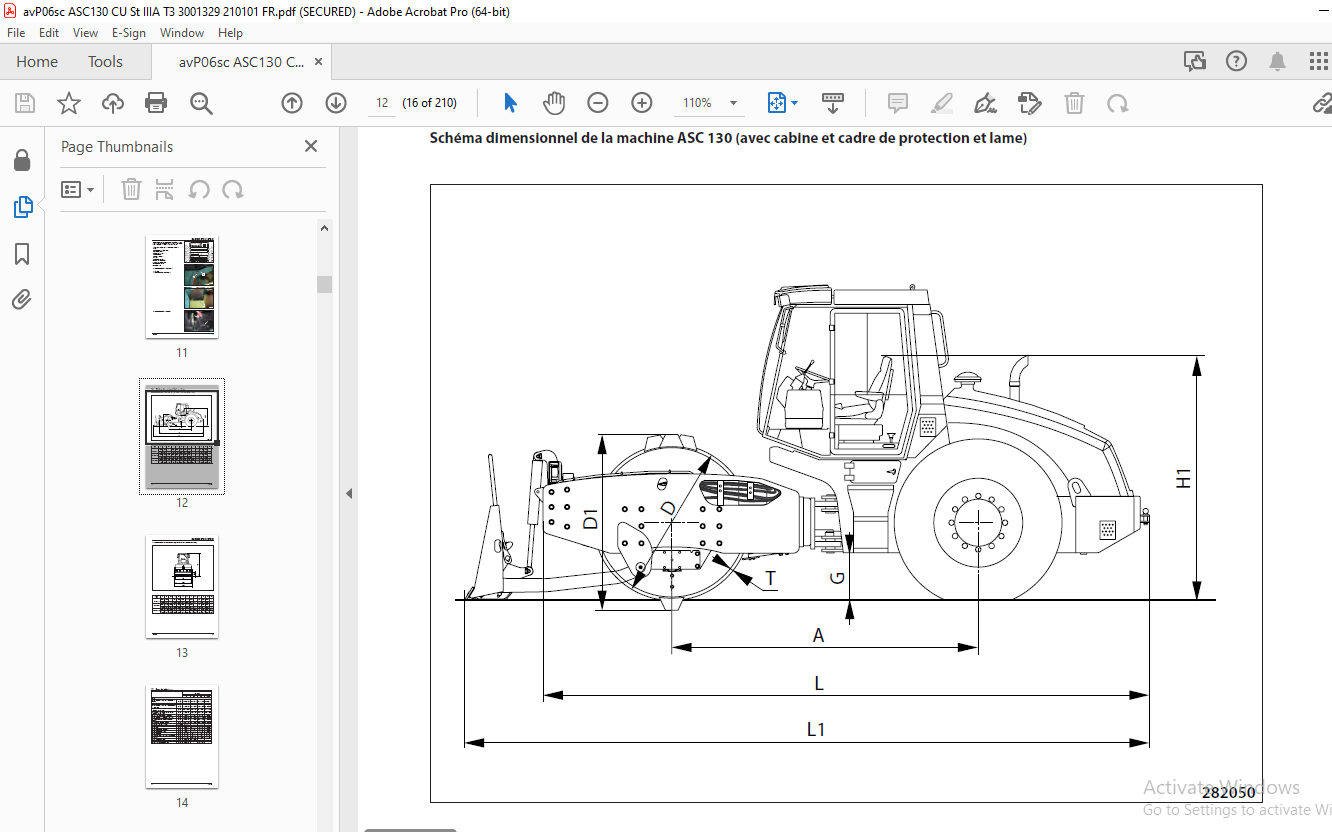The height and width of the screenshot is (832, 1332).
Task: Open the E-Sign menu
Action: click(129, 33)
